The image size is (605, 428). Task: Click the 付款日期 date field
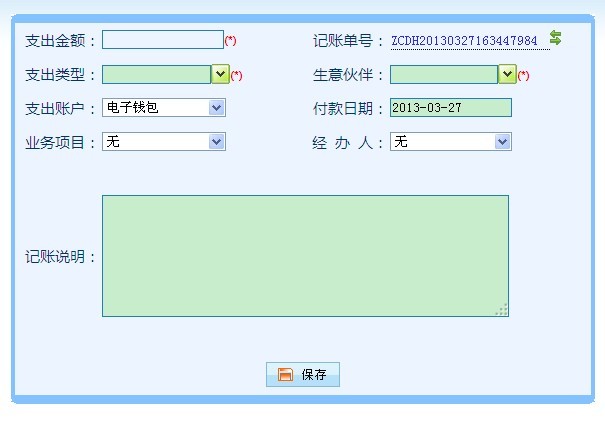[451, 108]
